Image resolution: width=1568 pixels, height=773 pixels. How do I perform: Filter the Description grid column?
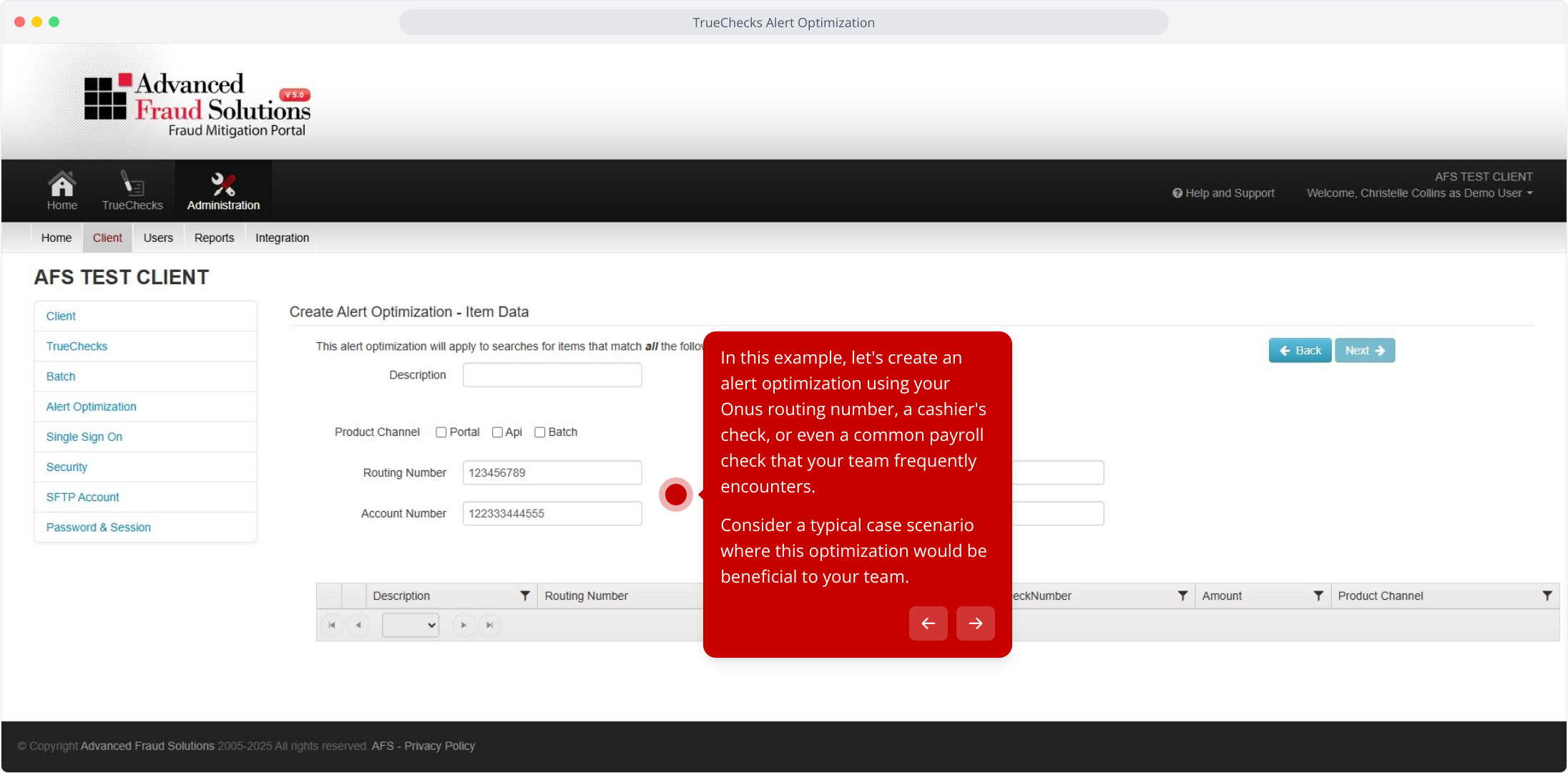point(525,595)
